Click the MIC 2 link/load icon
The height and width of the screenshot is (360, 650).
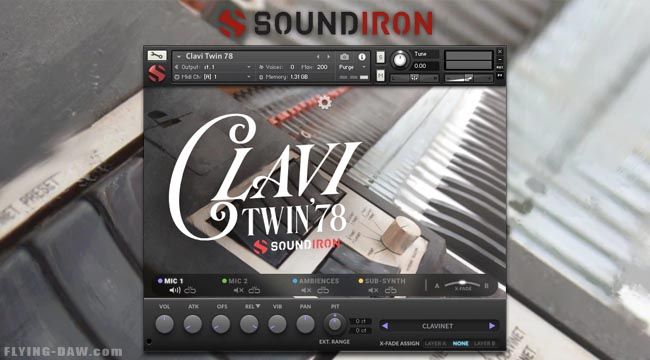point(254,290)
